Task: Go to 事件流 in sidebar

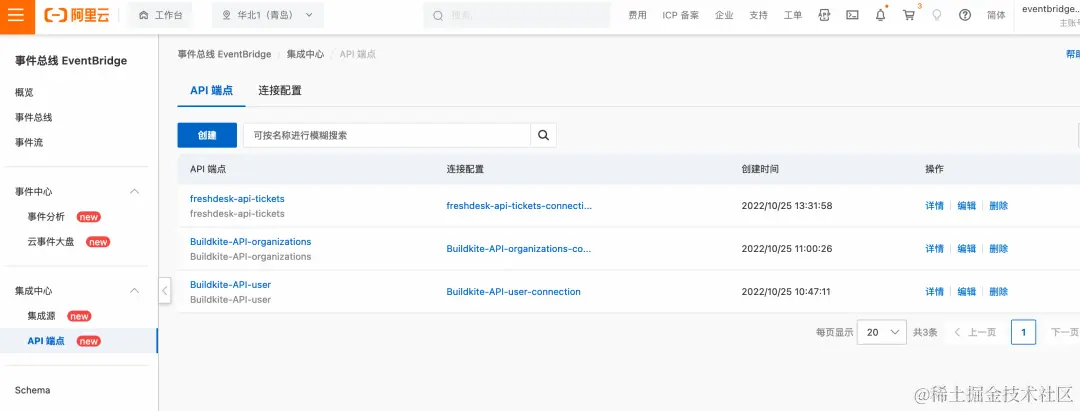Action: (29, 142)
